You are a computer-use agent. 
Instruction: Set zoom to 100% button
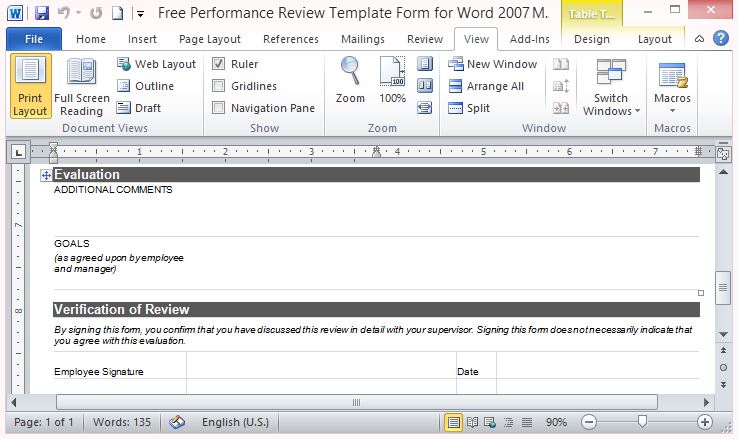[392, 80]
